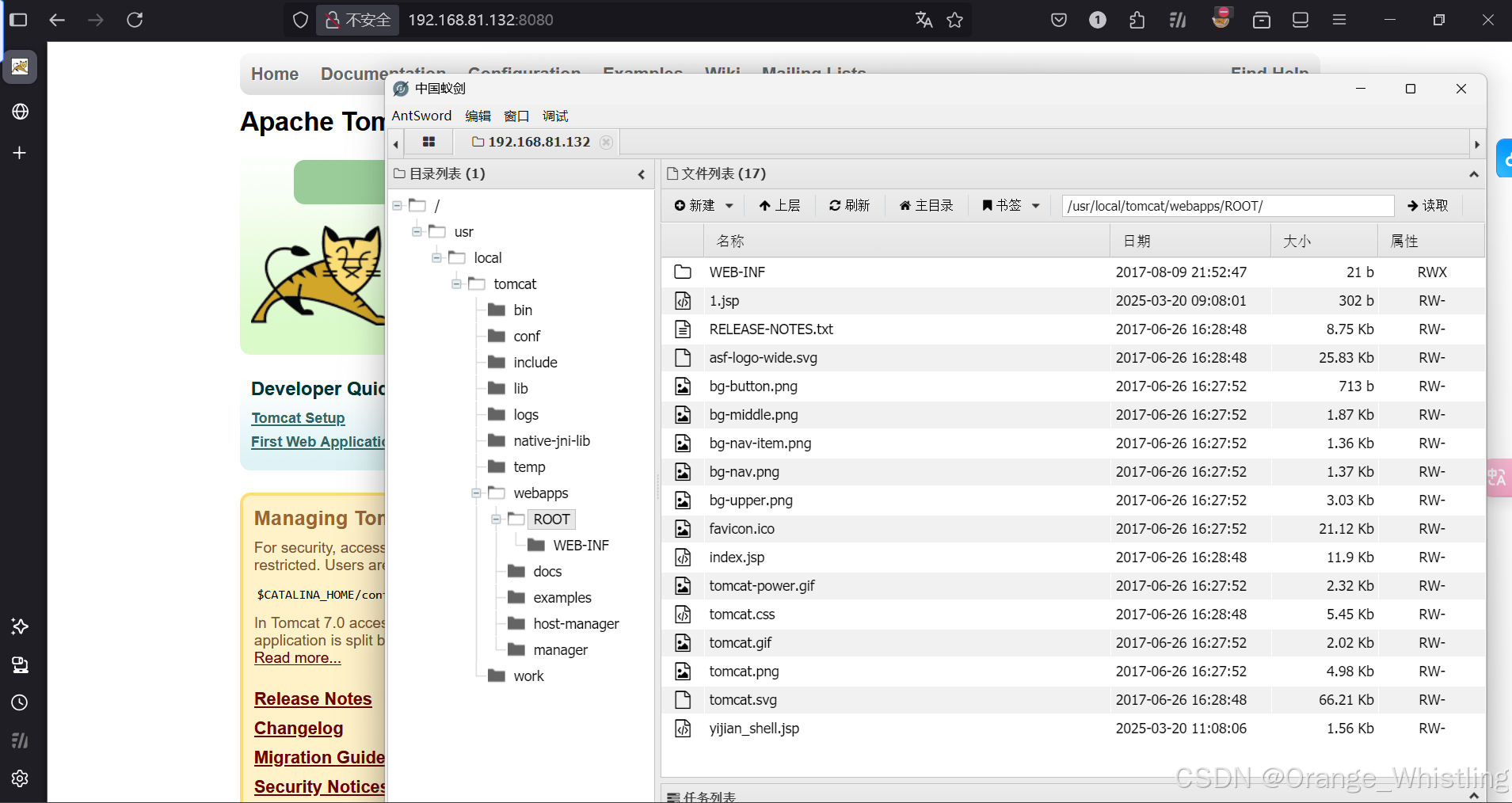Click the AntSword home grid tab icon
This screenshot has width=1512, height=803.
pyautogui.click(x=428, y=142)
